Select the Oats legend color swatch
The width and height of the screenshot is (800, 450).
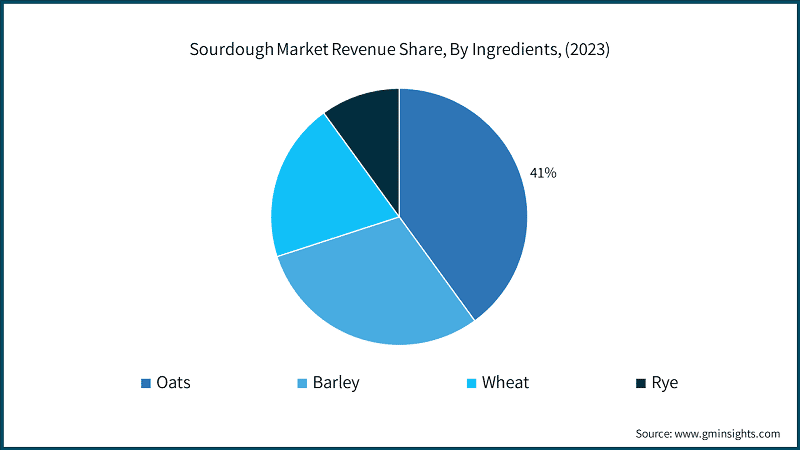146,383
